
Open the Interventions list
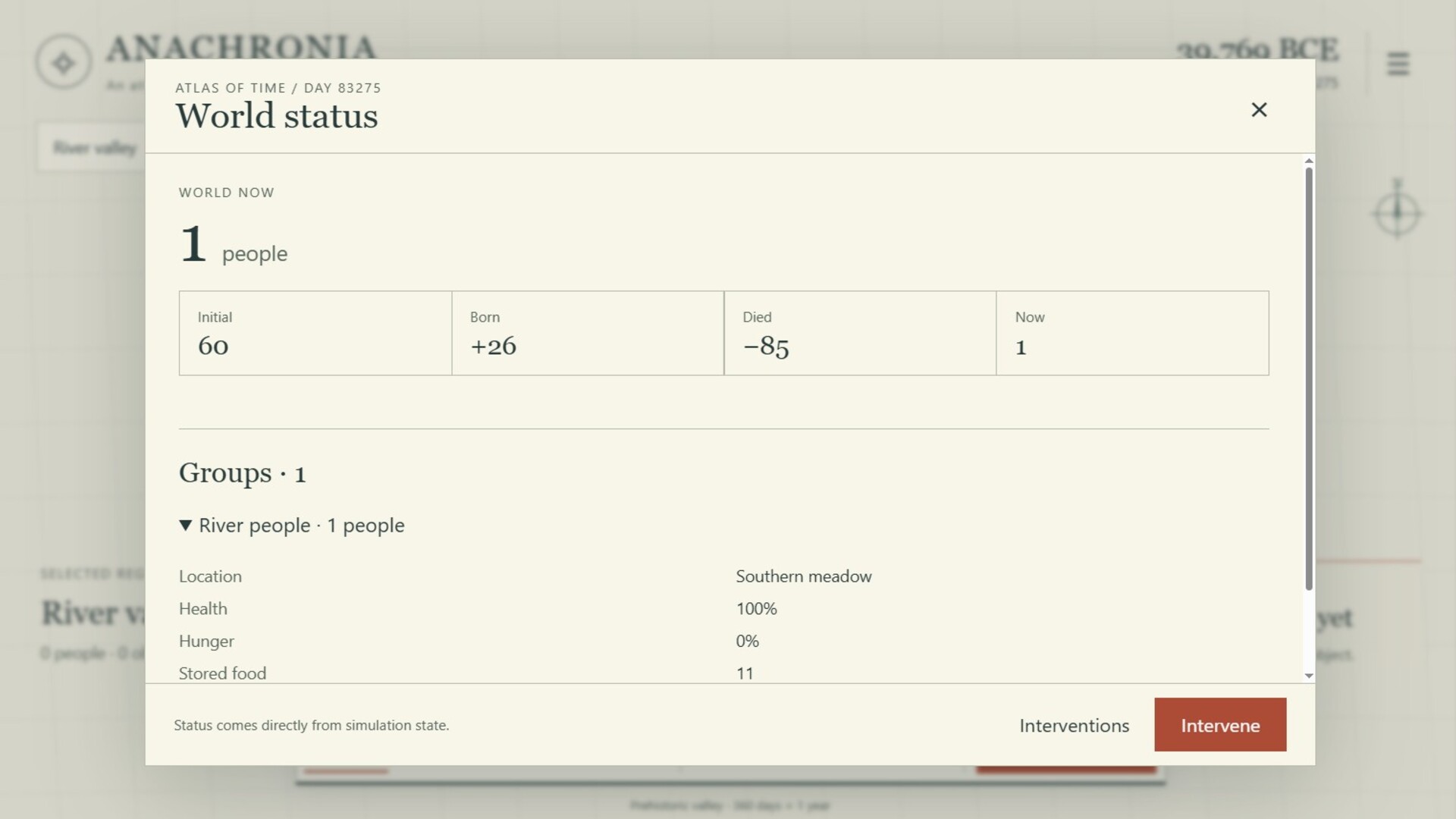(x=1074, y=726)
